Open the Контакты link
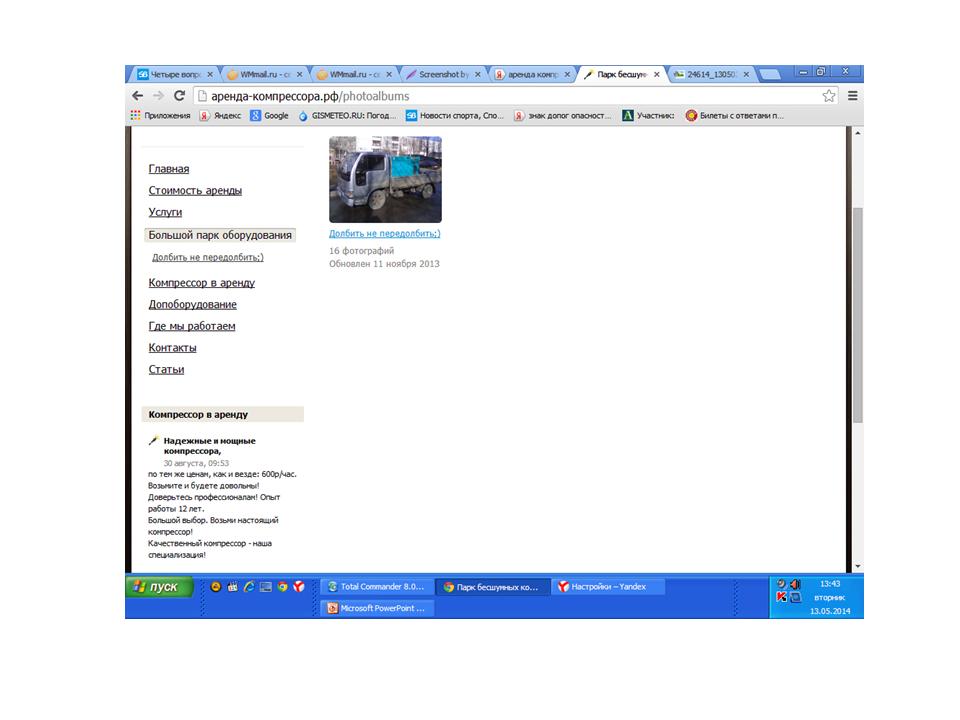The image size is (960, 720). coord(172,348)
